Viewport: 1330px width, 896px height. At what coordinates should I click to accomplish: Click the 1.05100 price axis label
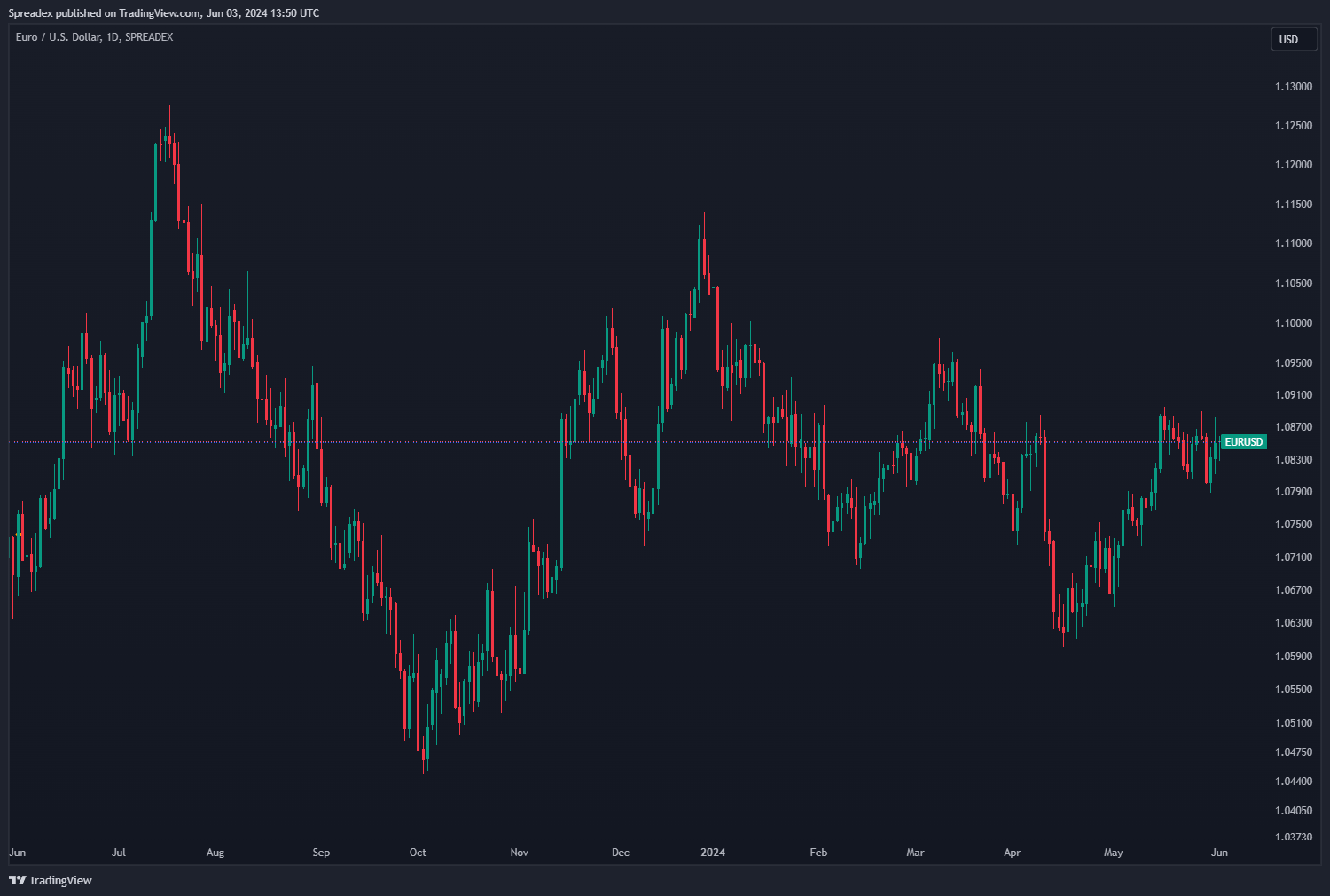tap(1294, 723)
